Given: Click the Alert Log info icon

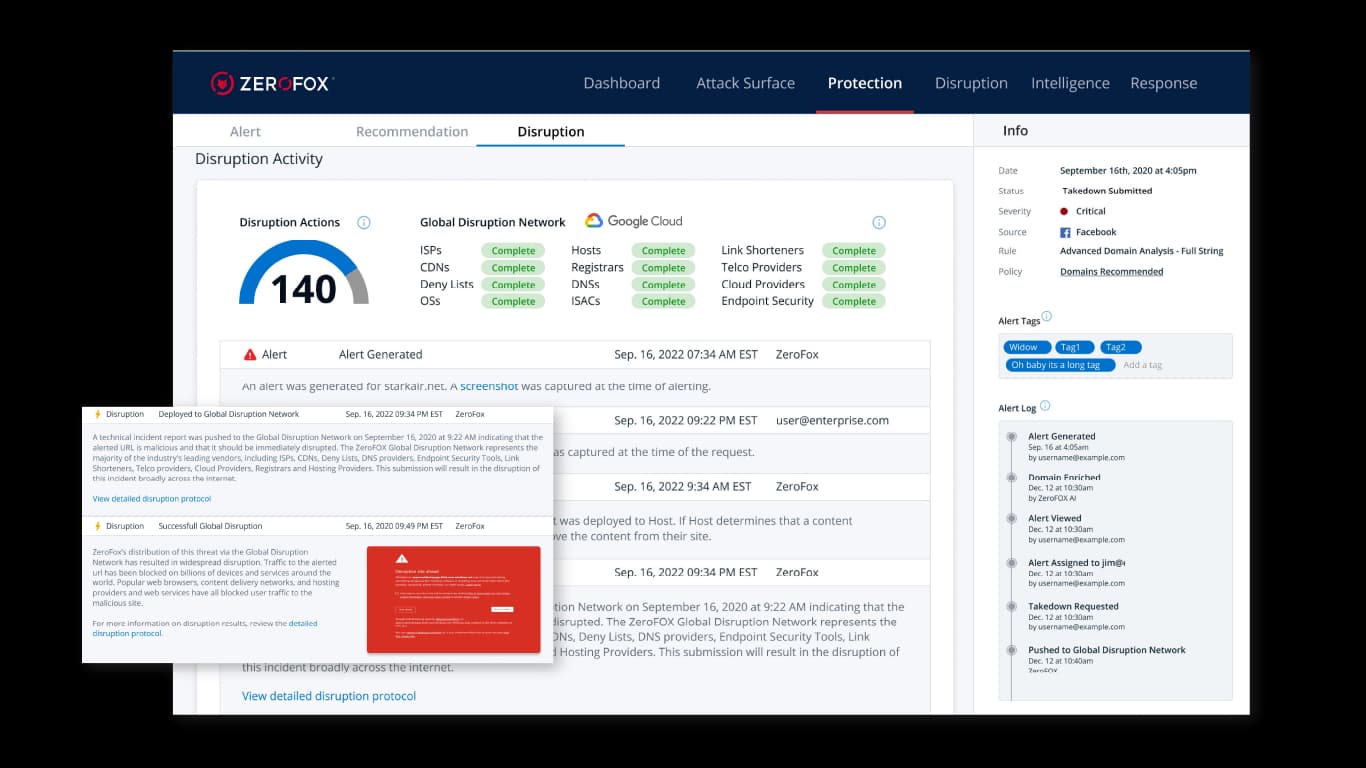Looking at the screenshot, I should click(x=1046, y=406).
